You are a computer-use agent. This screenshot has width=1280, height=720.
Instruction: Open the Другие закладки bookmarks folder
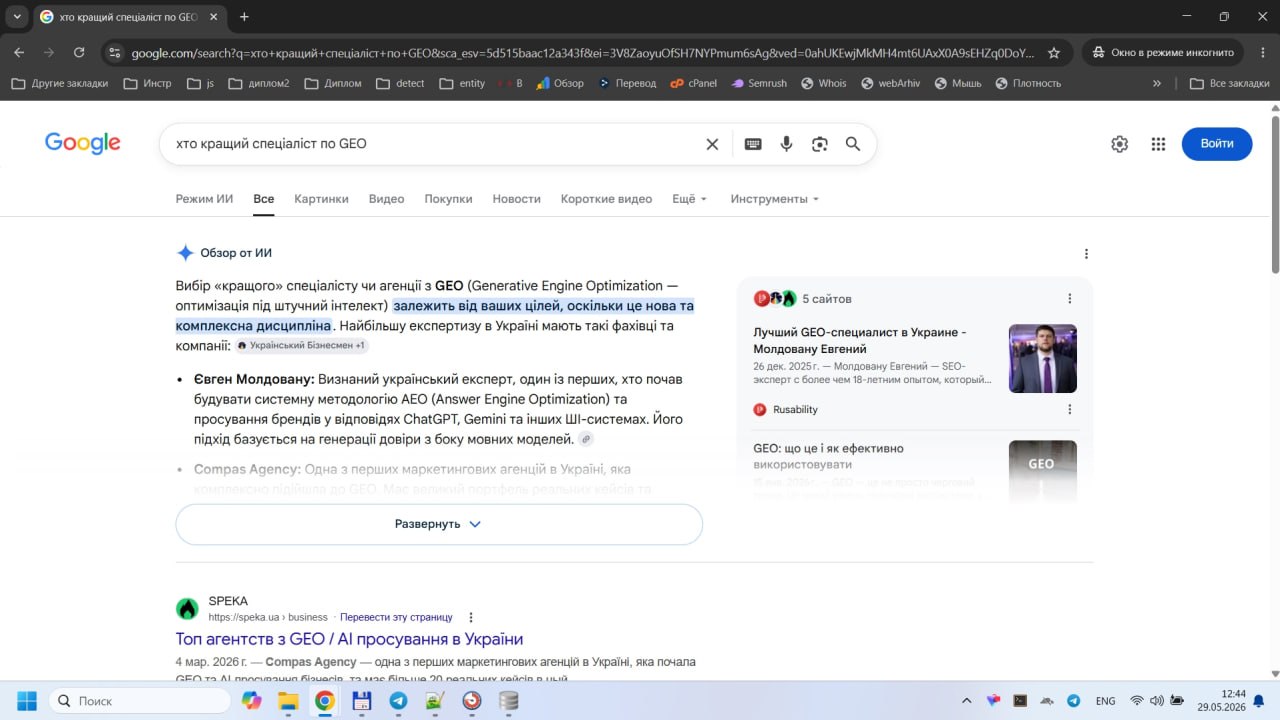[60, 83]
